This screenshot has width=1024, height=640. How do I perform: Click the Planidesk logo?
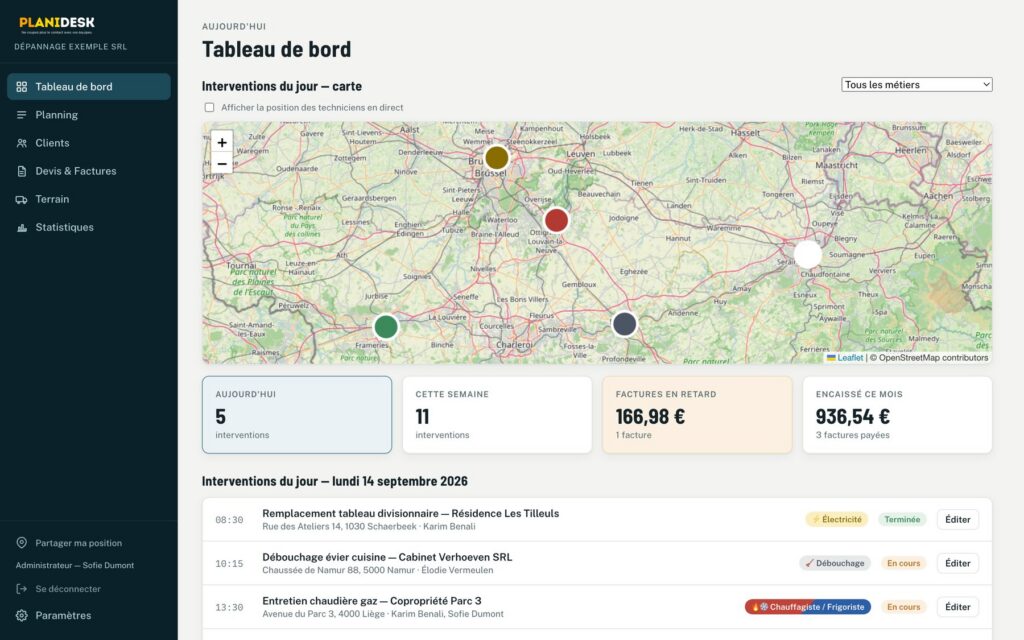coord(57,25)
